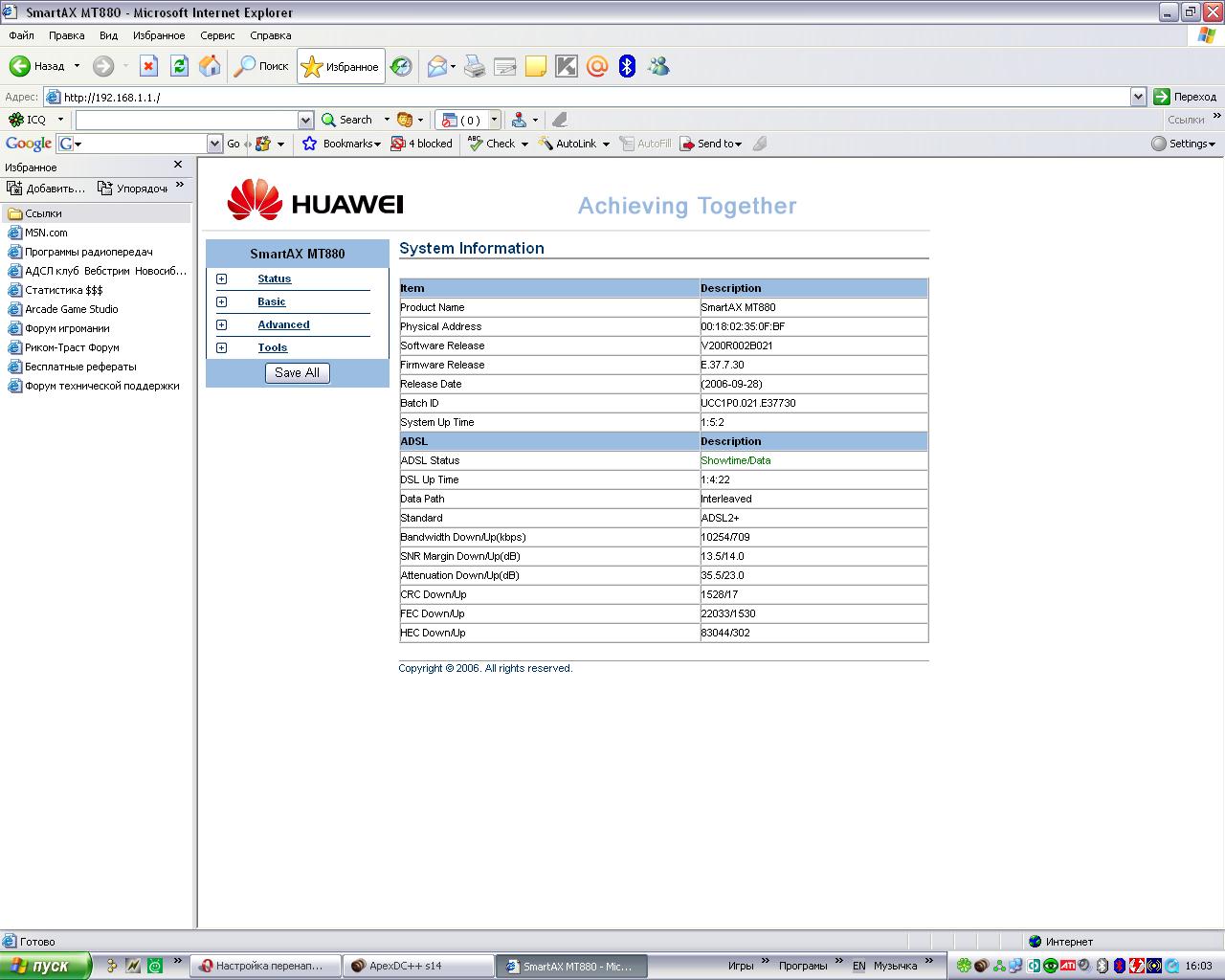Switch to ApexDC++ s14 taskbar window
The width and height of the screenshot is (1225, 980).
click(x=416, y=966)
